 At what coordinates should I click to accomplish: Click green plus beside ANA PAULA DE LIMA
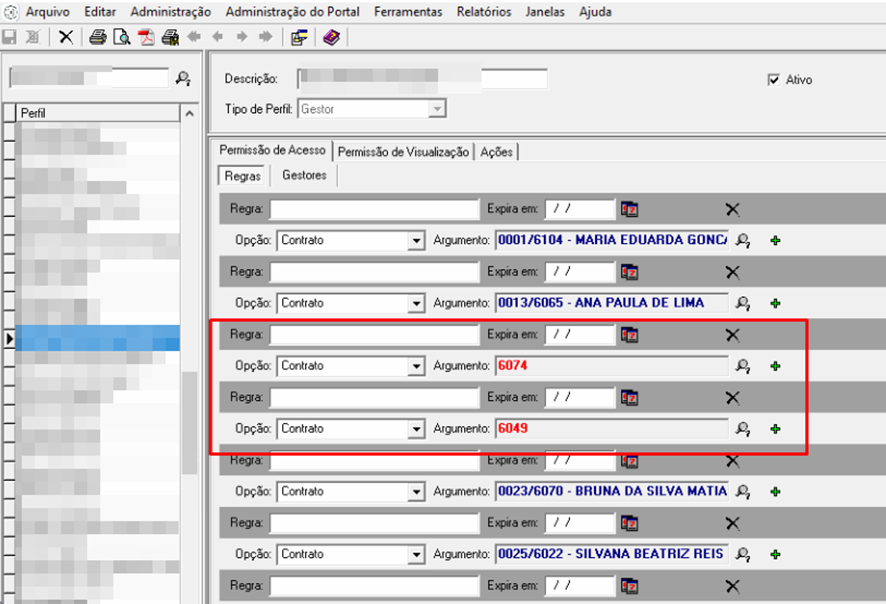[x=775, y=303]
